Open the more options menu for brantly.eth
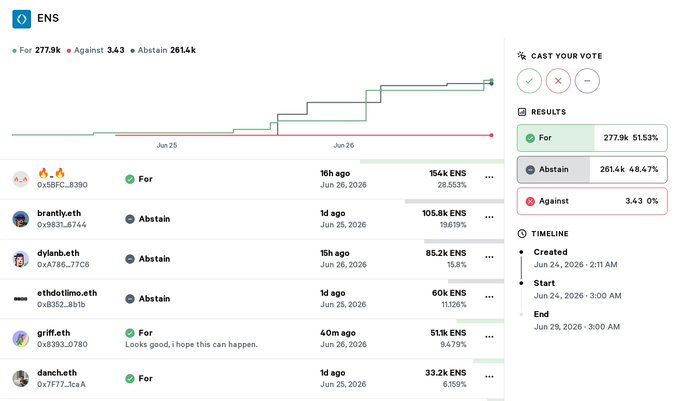 point(489,217)
